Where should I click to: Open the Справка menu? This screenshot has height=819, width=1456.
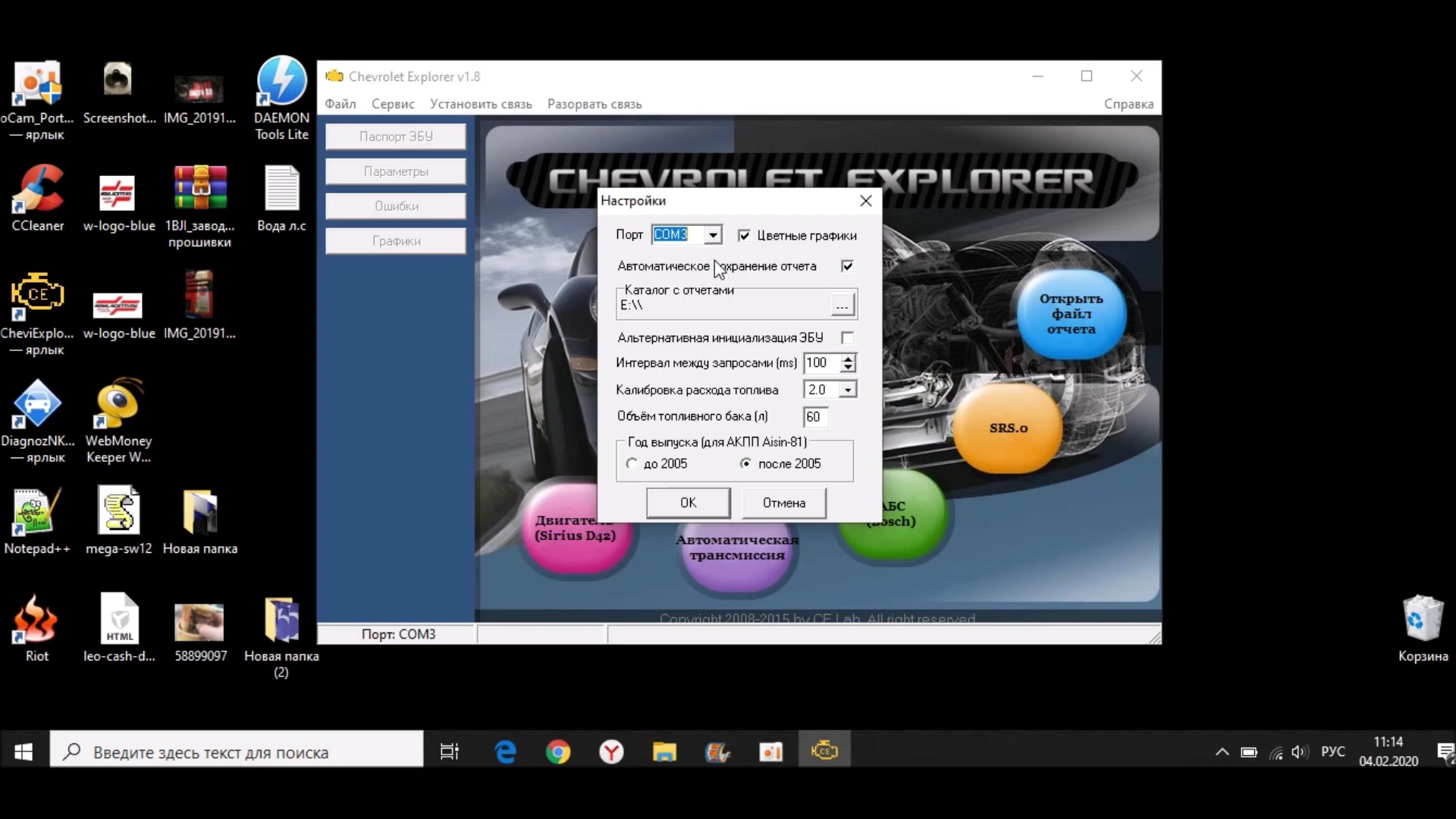click(x=1128, y=104)
